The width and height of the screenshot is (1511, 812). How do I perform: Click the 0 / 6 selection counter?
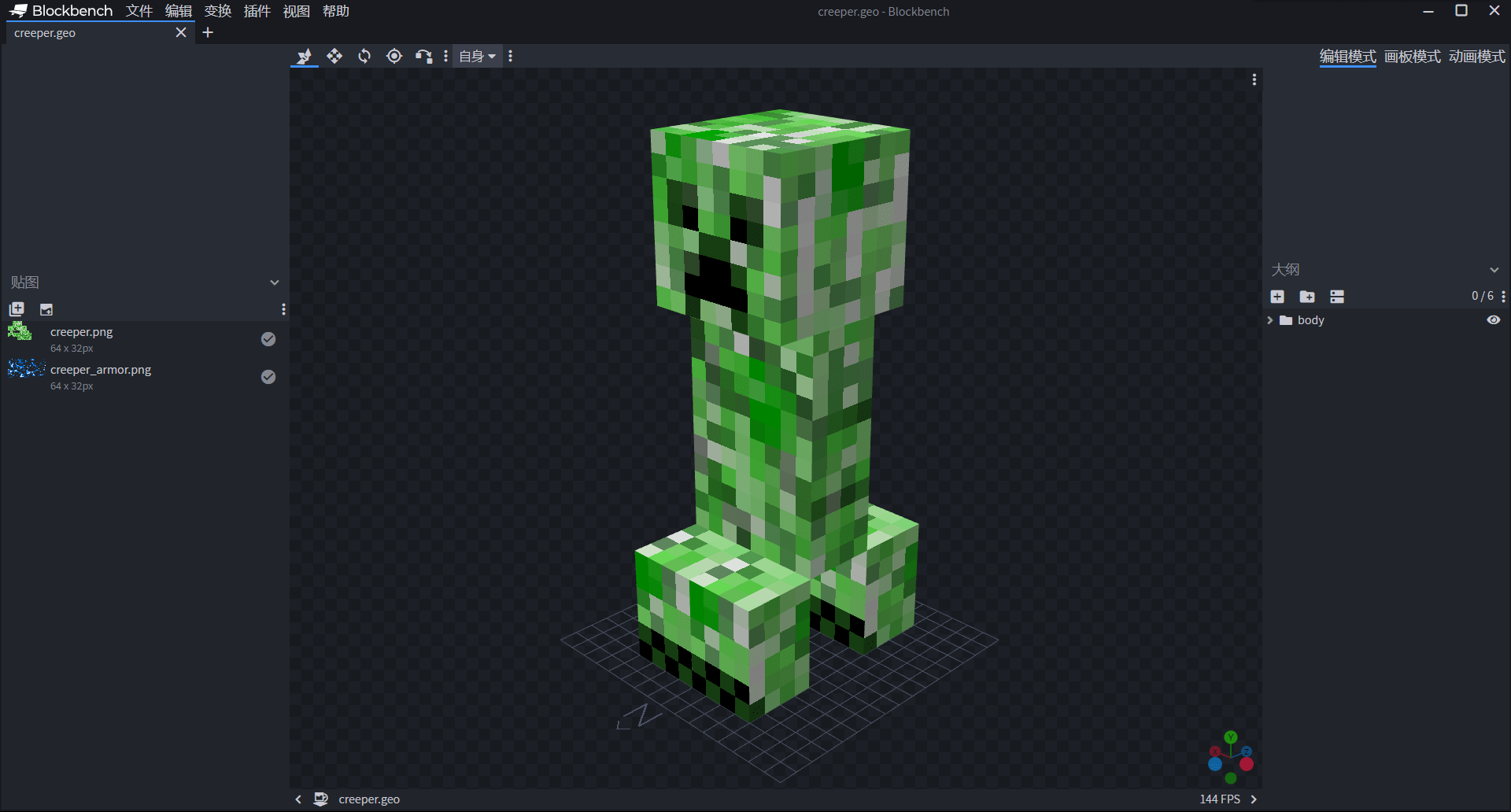click(x=1482, y=296)
